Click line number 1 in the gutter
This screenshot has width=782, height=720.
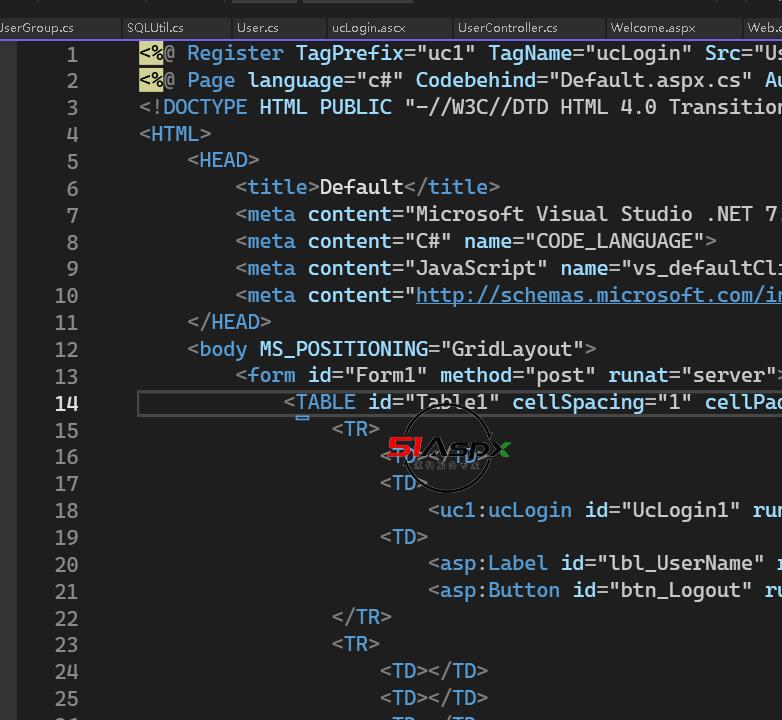71,53
